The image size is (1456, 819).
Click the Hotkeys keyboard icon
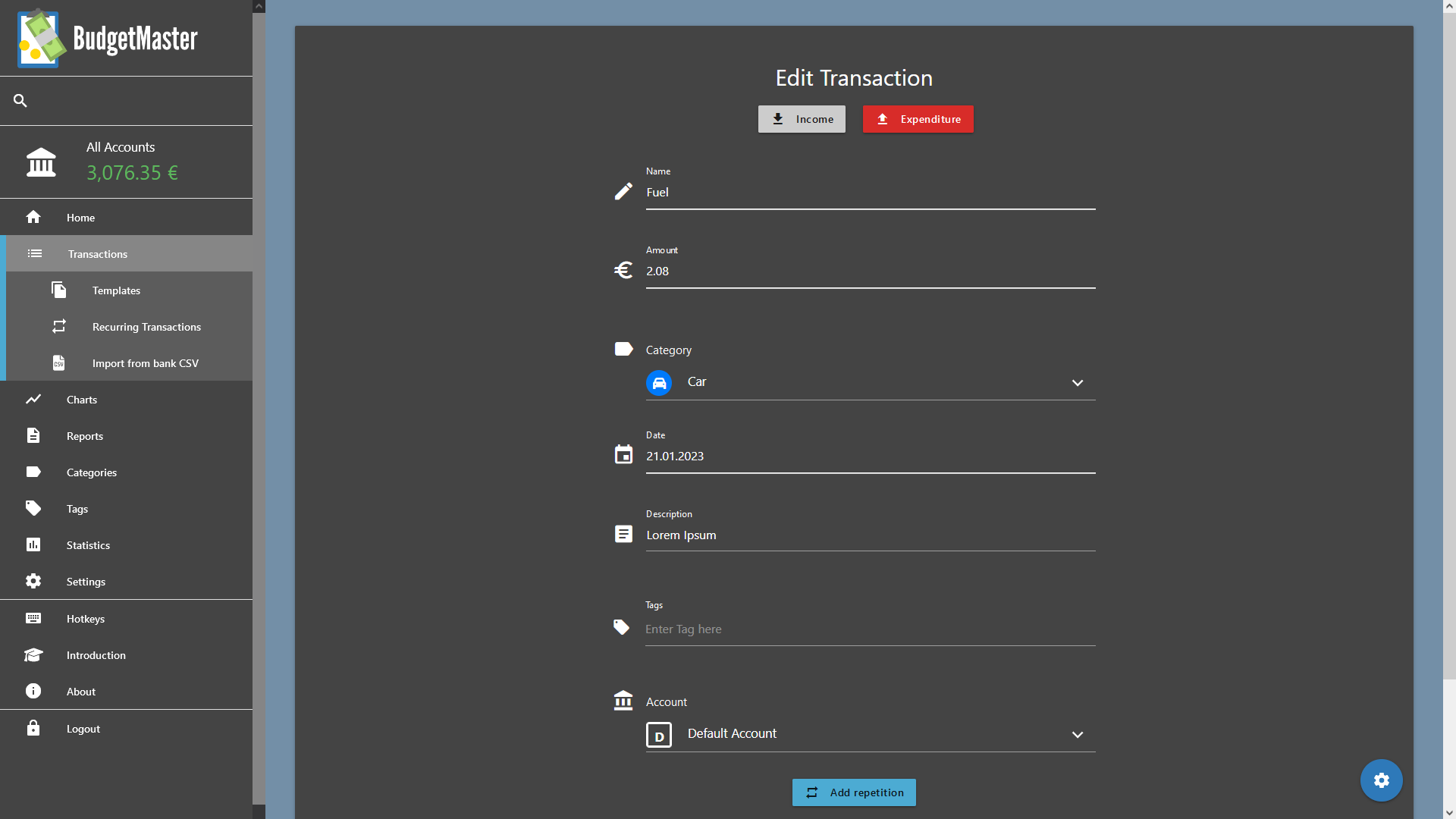pyautogui.click(x=33, y=618)
